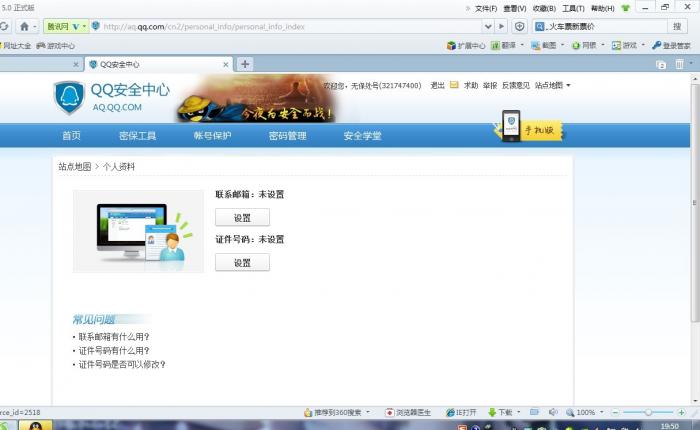The height and width of the screenshot is (430, 700).
Task: Open the 帐号保护 navigation tab
Action: [x=212, y=136]
